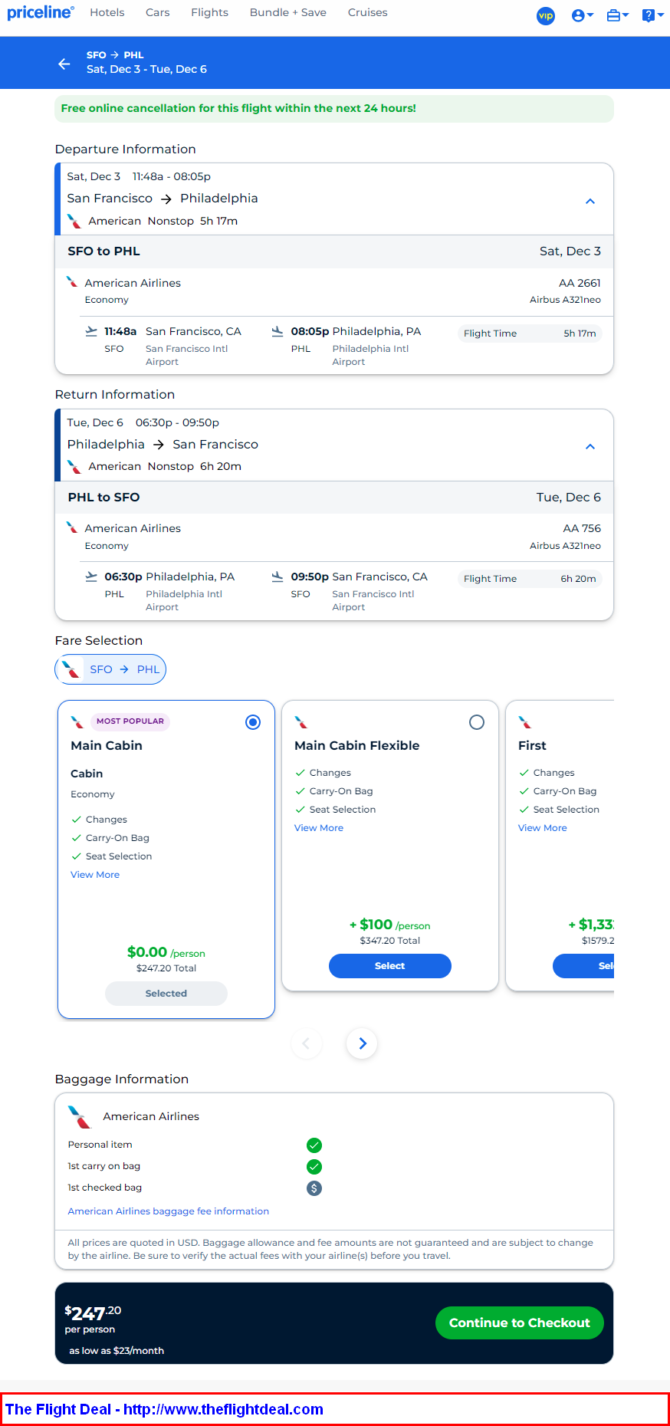Open the My Trips briefcase menu

617,16
